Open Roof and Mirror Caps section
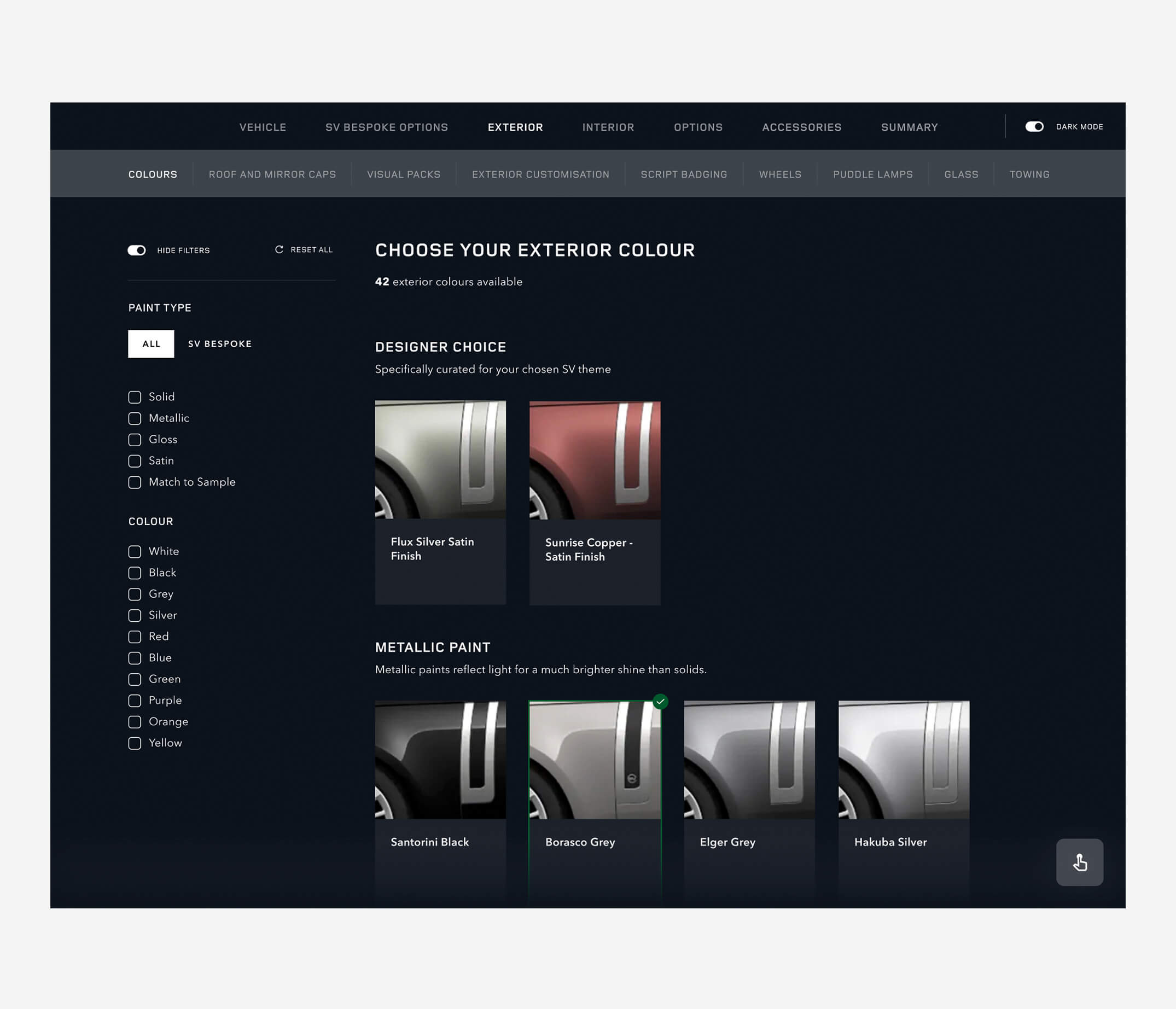The width and height of the screenshot is (1176, 1009). pyautogui.click(x=272, y=174)
